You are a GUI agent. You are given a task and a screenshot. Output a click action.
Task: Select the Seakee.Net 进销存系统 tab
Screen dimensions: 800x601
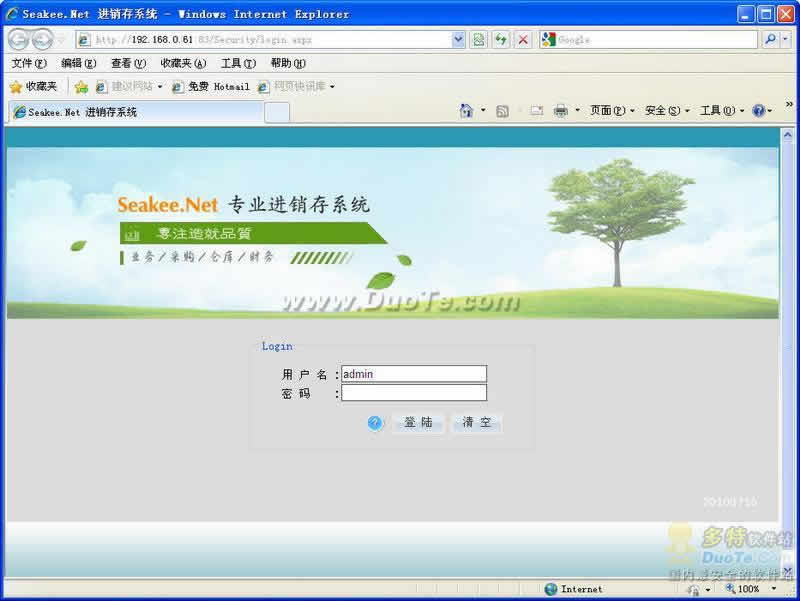136,112
